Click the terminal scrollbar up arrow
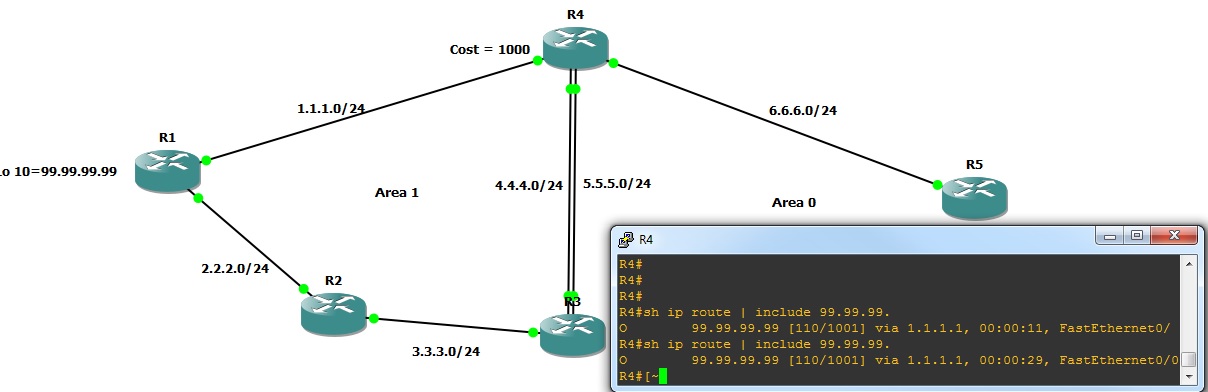This screenshot has width=1208, height=392. 1188,264
